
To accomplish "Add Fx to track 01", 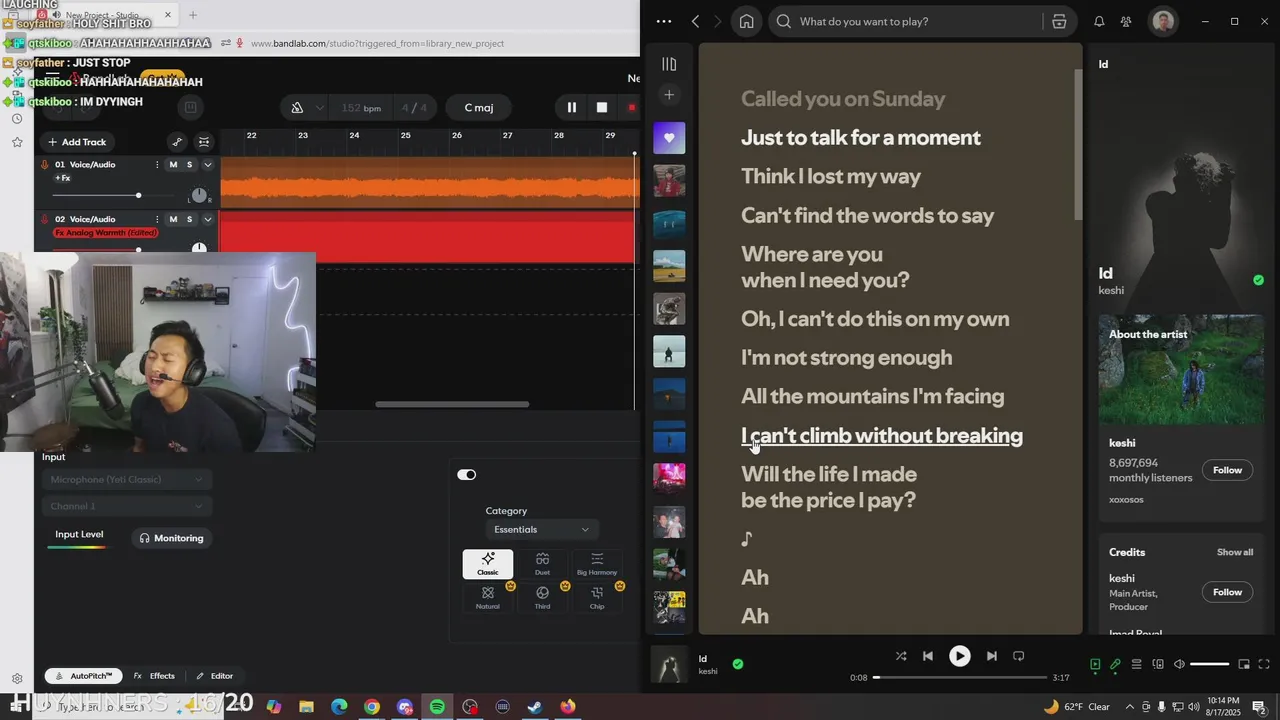I will [63, 178].
